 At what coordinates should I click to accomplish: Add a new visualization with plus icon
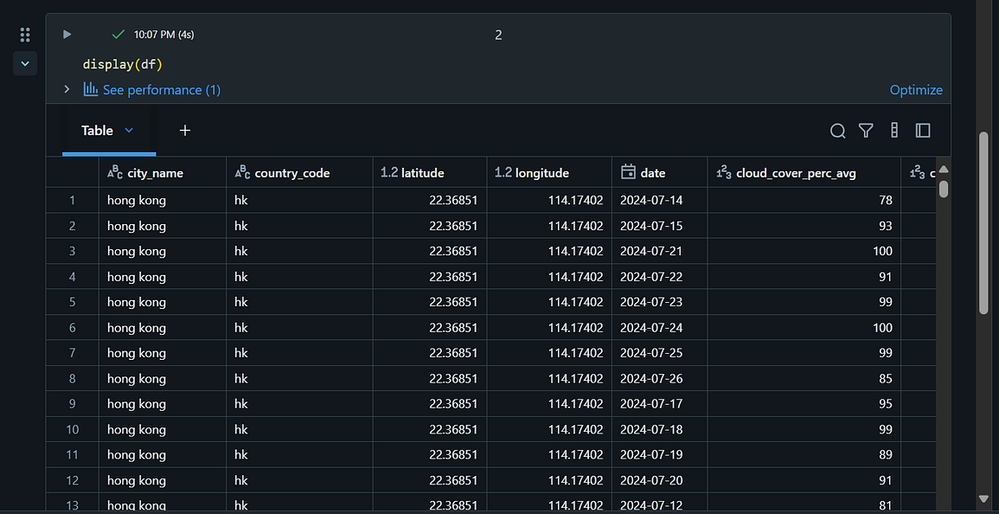click(185, 130)
